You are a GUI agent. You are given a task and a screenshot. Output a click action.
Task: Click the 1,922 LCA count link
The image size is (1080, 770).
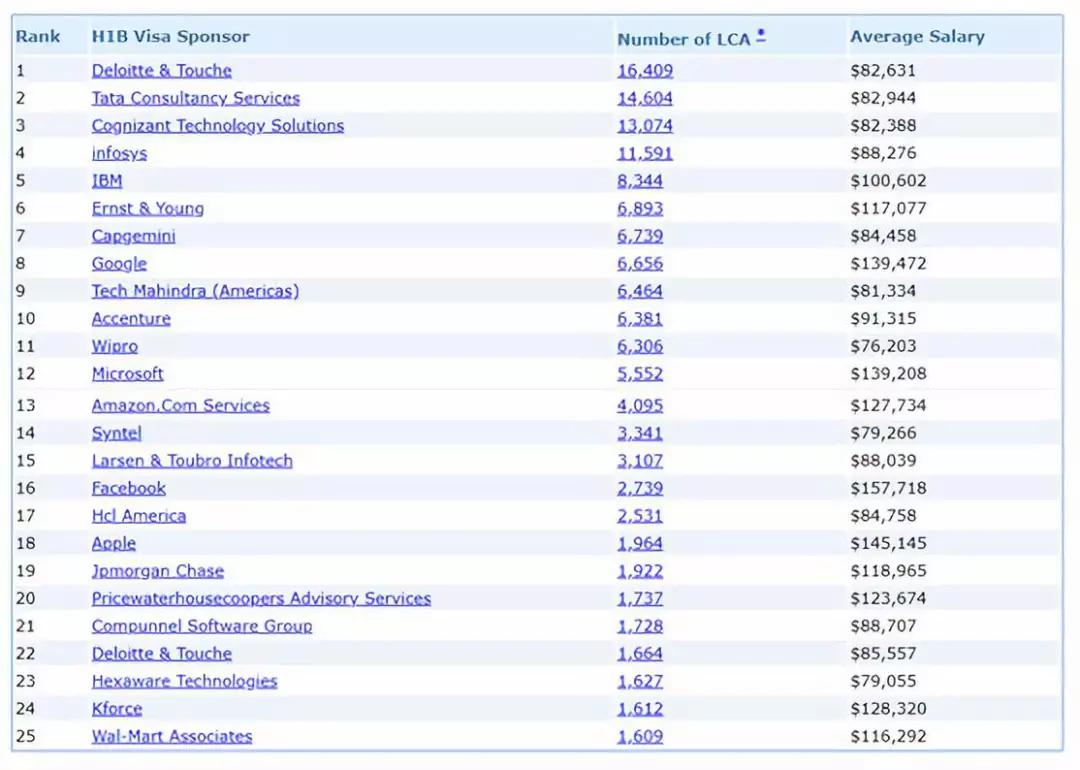pos(640,571)
